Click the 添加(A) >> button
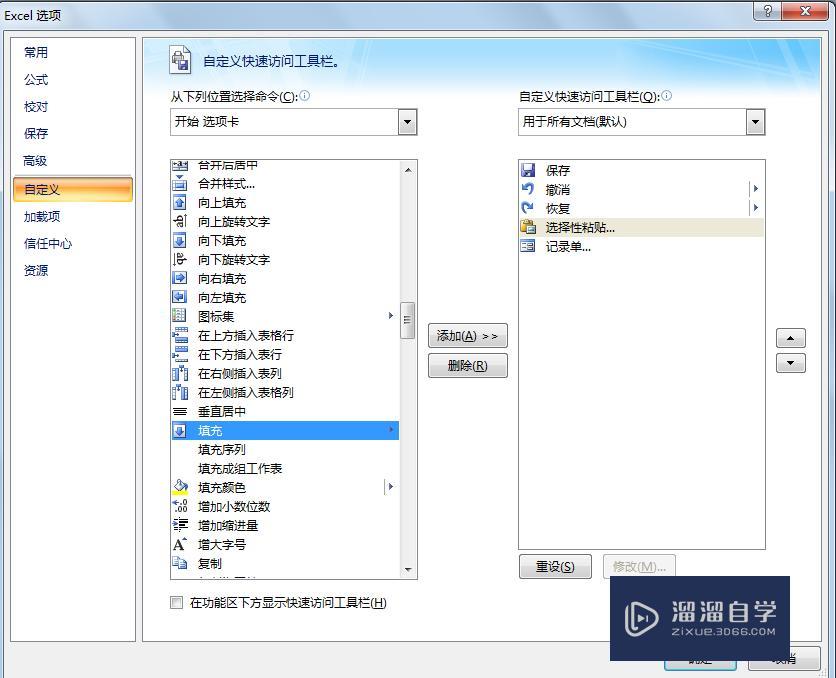 468,336
